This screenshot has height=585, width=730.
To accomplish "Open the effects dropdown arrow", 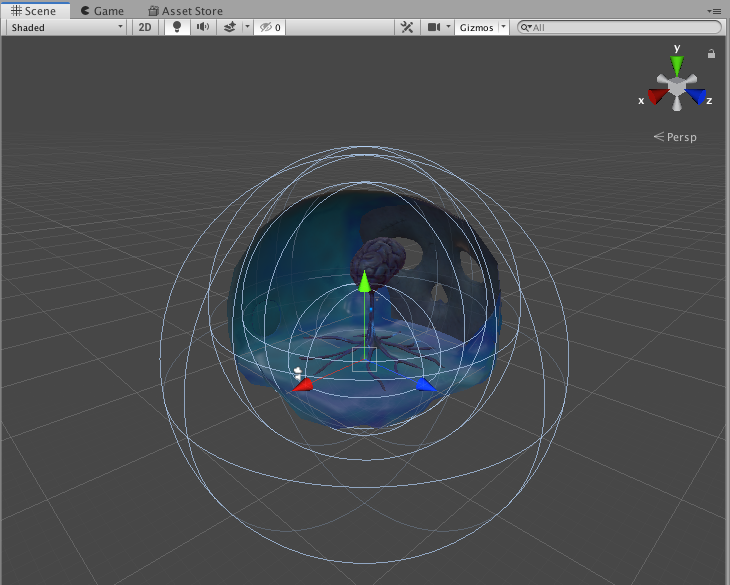I will point(246,27).
